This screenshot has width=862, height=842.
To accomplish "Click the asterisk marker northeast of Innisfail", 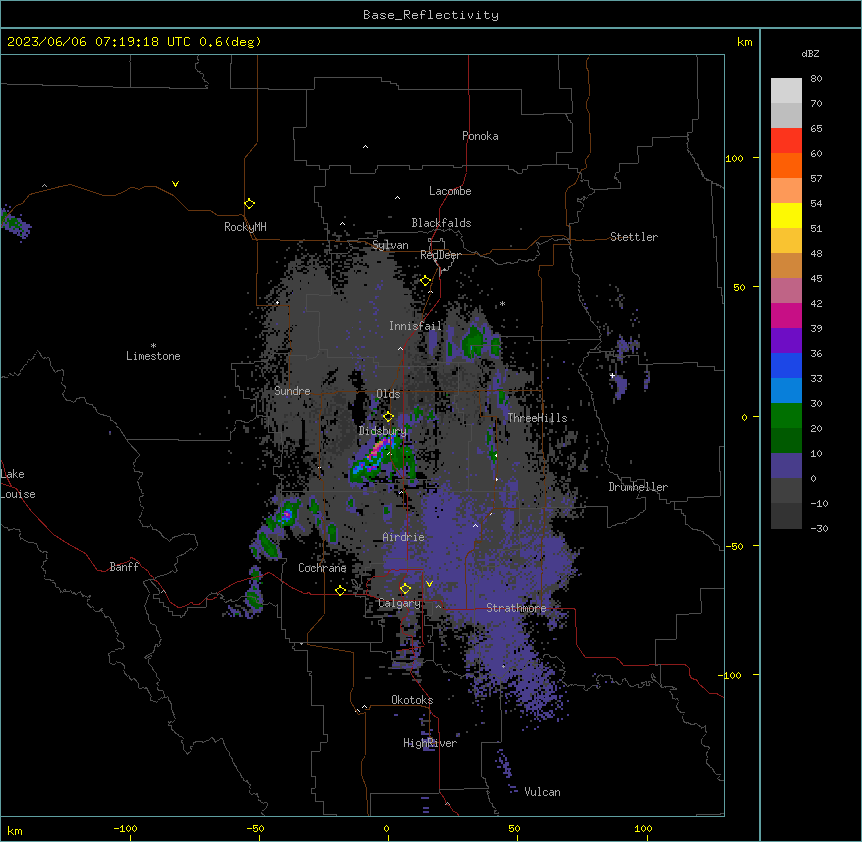I will 502,304.
